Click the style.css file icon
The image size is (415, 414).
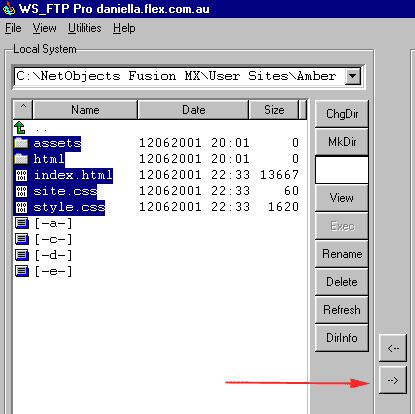tap(21, 207)
